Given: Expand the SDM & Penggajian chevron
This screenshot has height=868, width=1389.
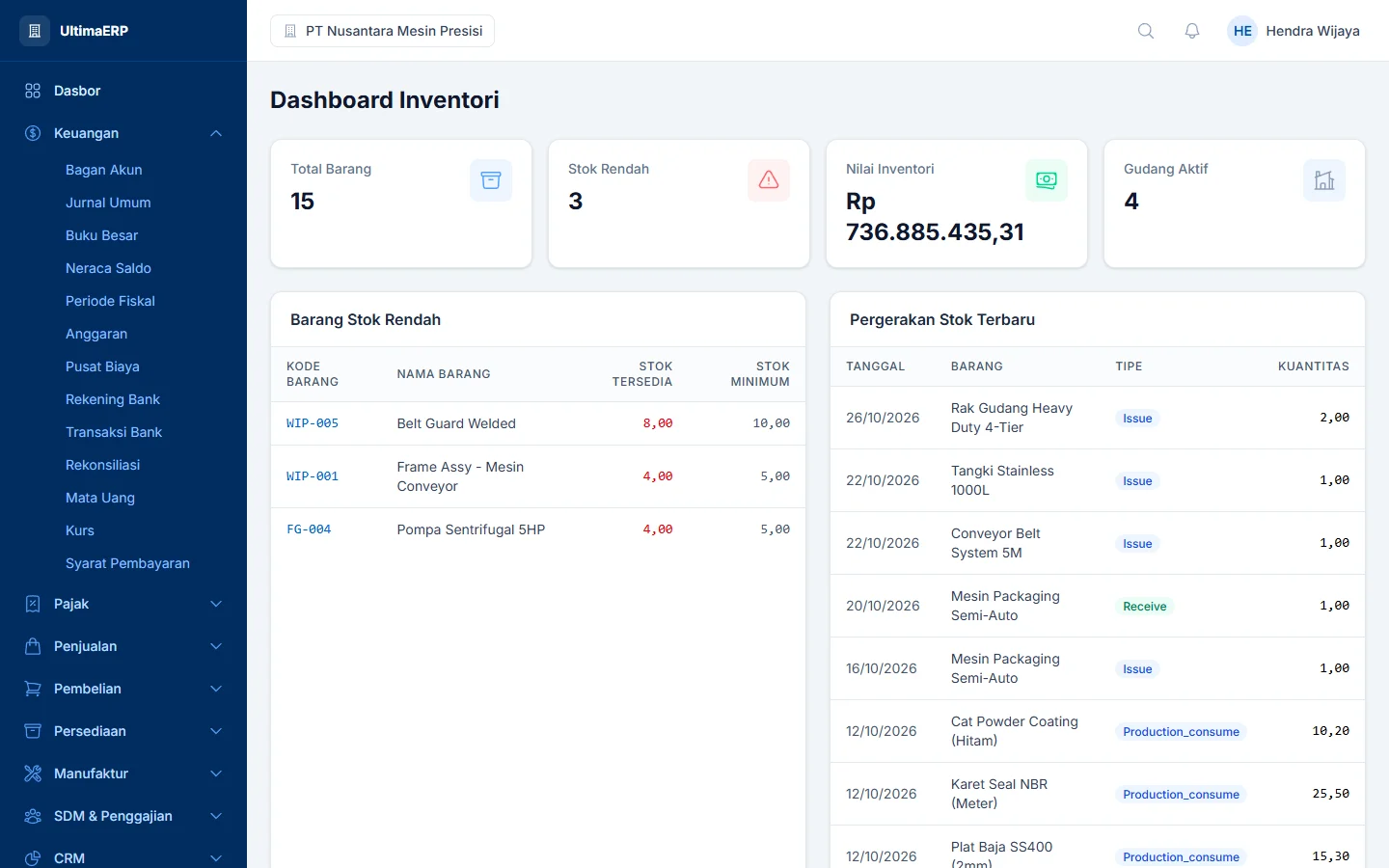Looking at the screenshot, I should pos(216,816).
